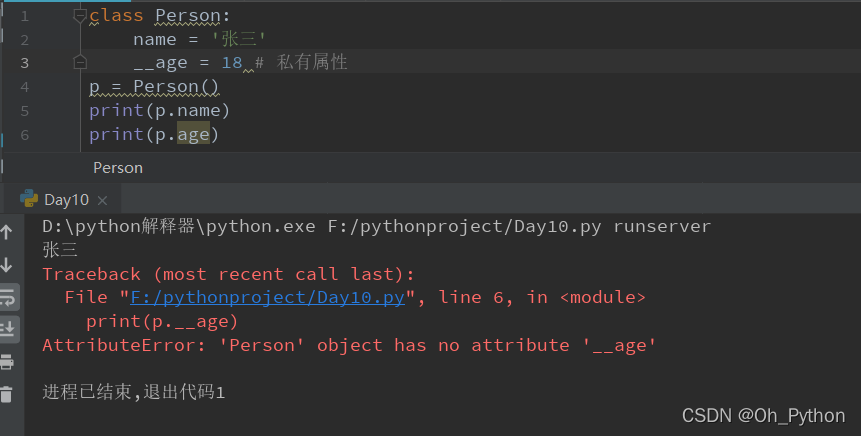Collapse the class Person fold marker
The image size is (861, 436).
pyautogui.click(x=80, y=15)
